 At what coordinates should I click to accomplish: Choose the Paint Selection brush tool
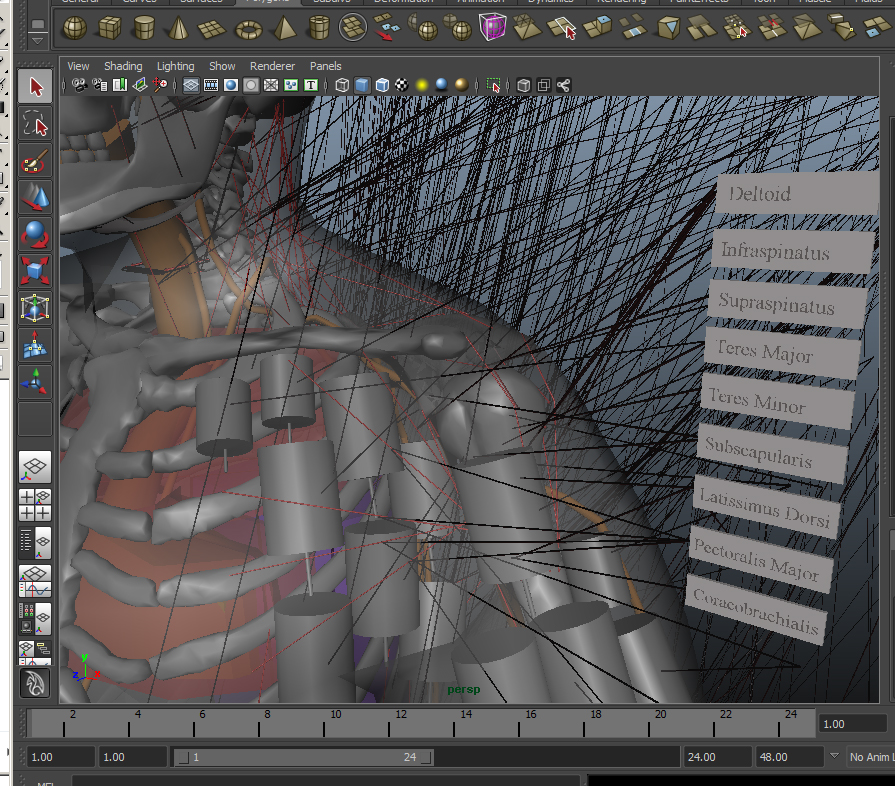click(x=35, y=161)
